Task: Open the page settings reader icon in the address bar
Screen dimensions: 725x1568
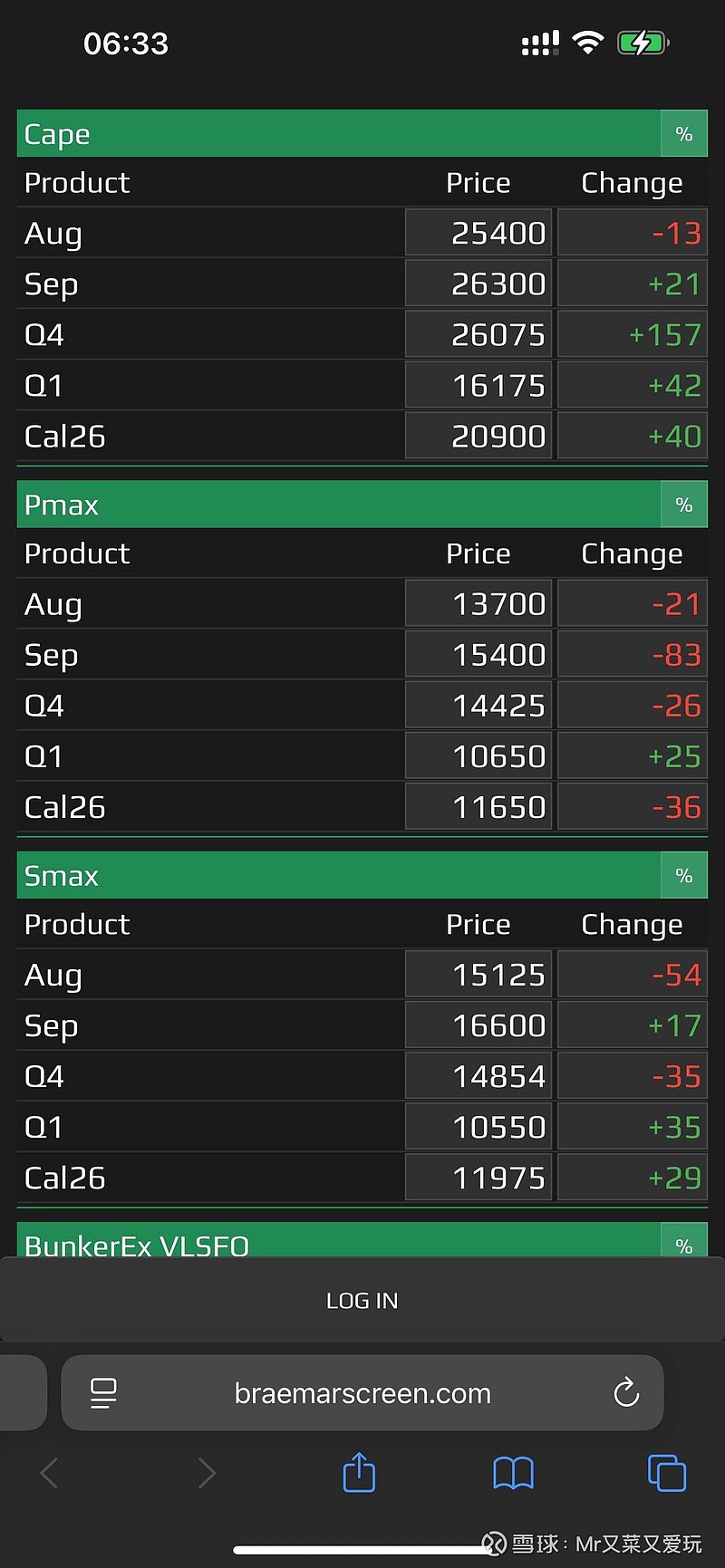Action: coord(103,1393)
